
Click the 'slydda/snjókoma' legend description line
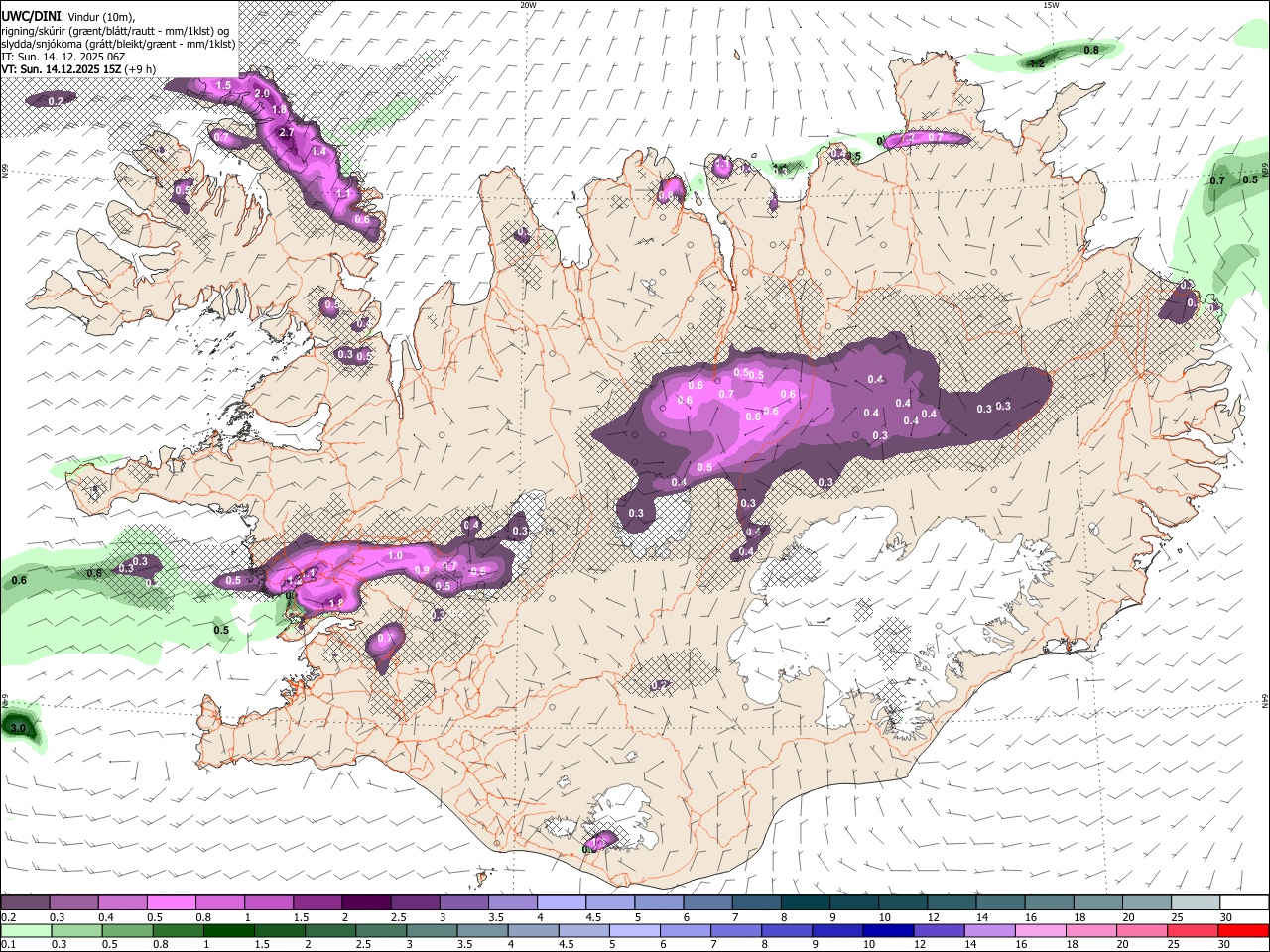(118, 44)
